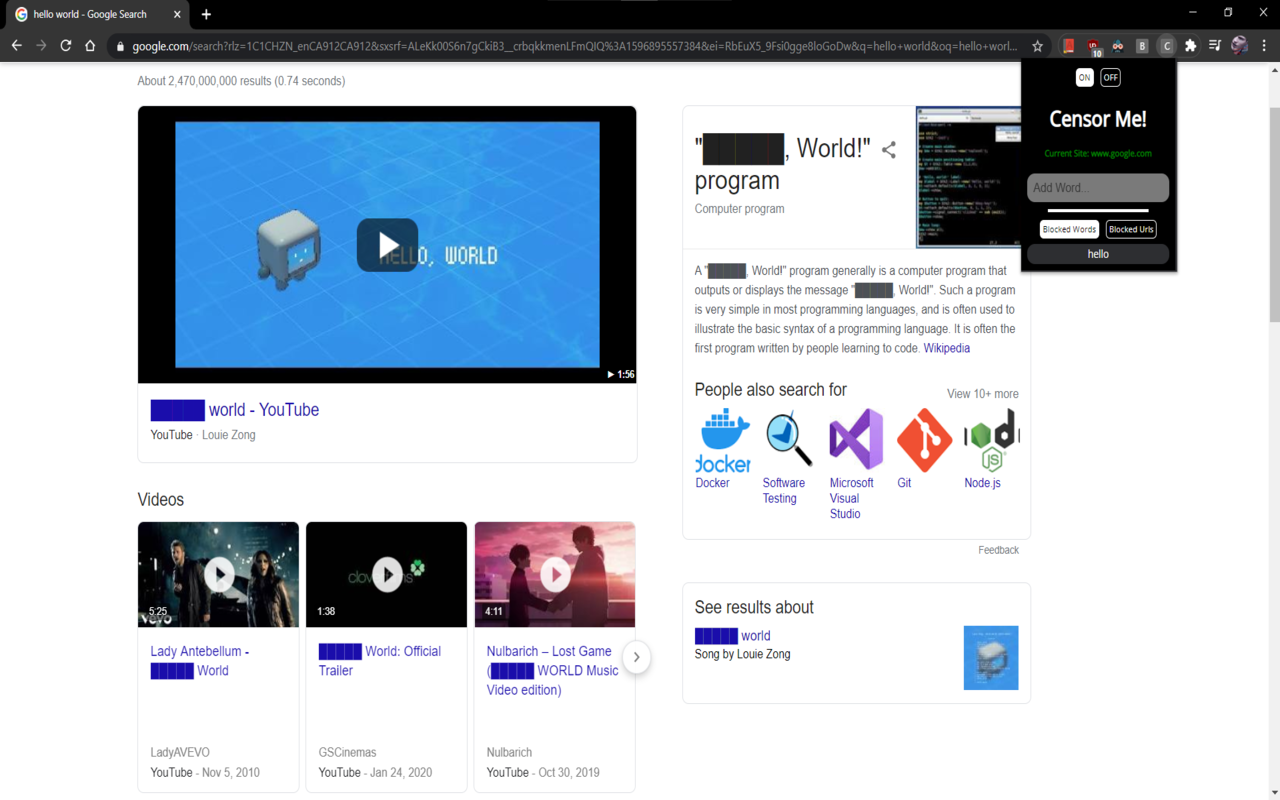1280x800 pixels.
Task: Bookmark this page with the star icon
Action: (x=1038, y=46)
